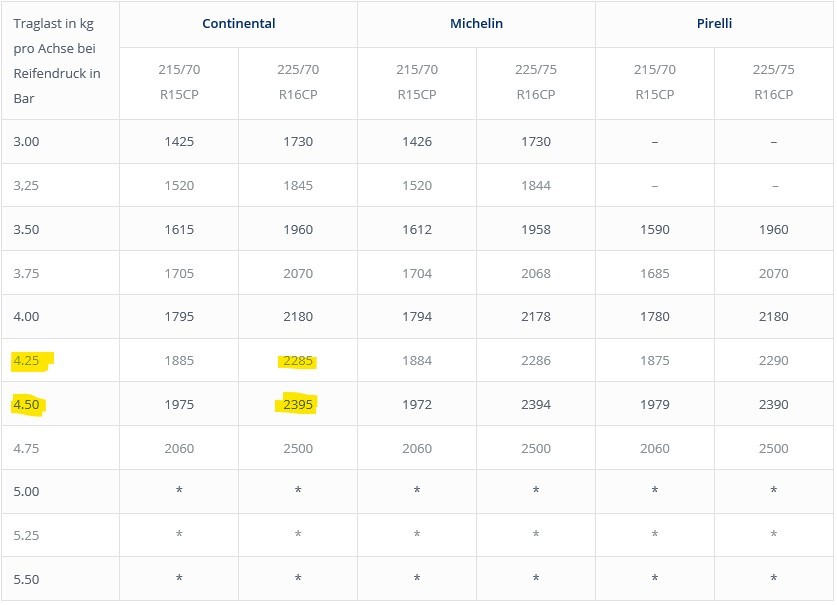This screenshot has height=605, width=837.
Task: Click the 5.50 bar row label
Action: coord(26,579)
